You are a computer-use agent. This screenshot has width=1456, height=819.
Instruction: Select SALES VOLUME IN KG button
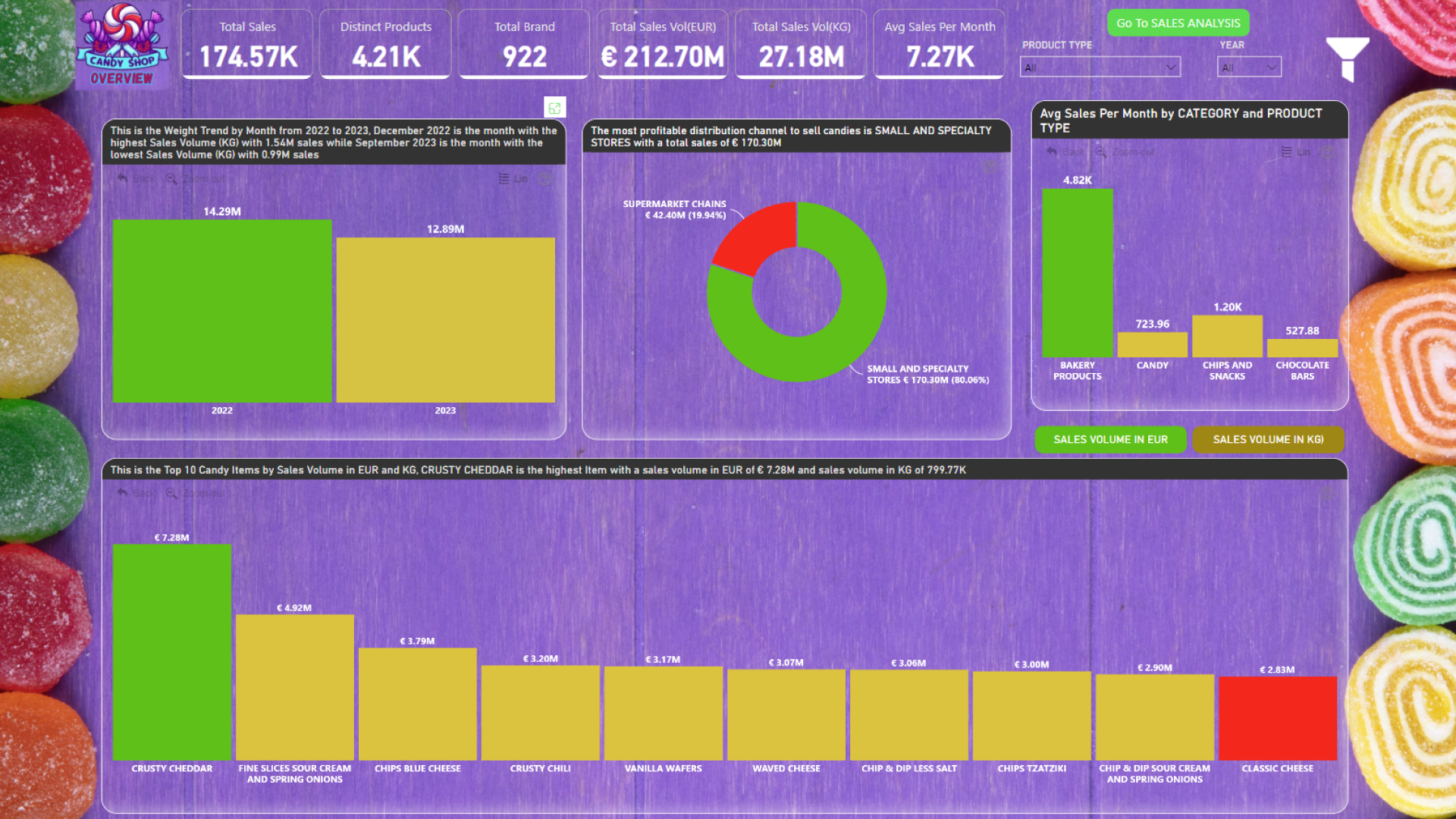point(1268,440)
